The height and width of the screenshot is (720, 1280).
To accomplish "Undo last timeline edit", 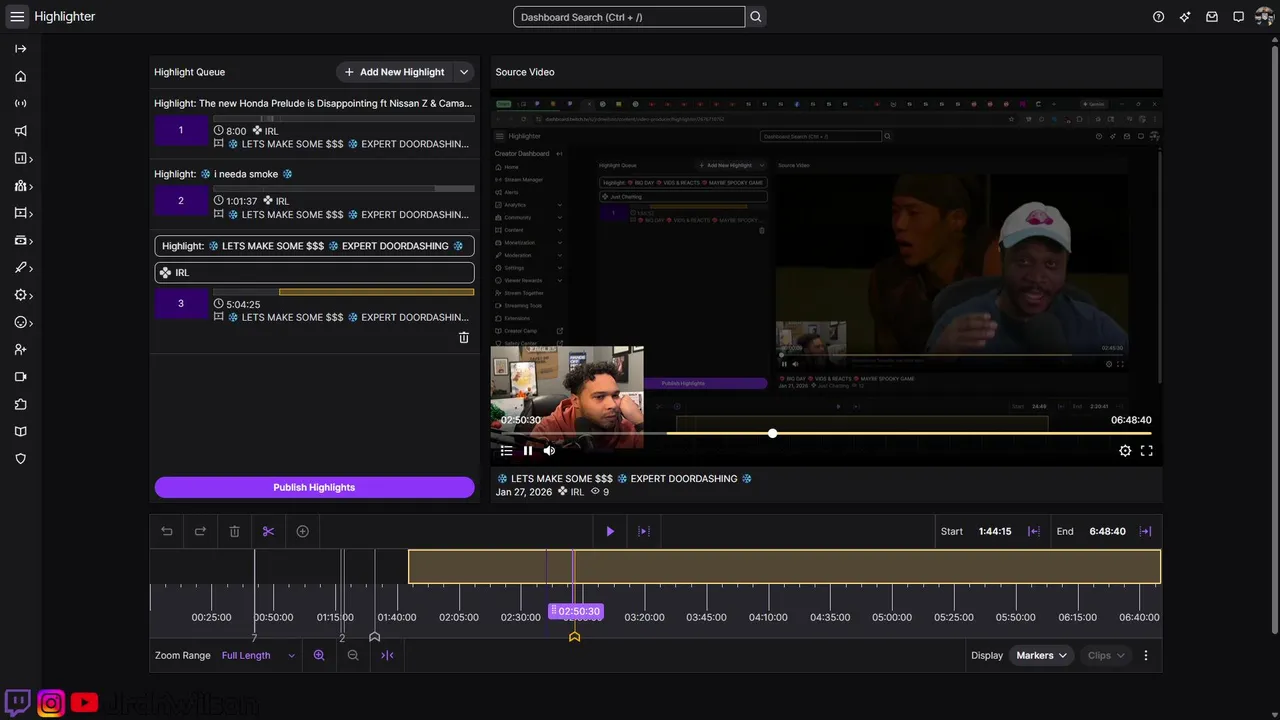I will pyautogui.click(x=167, y=531).
